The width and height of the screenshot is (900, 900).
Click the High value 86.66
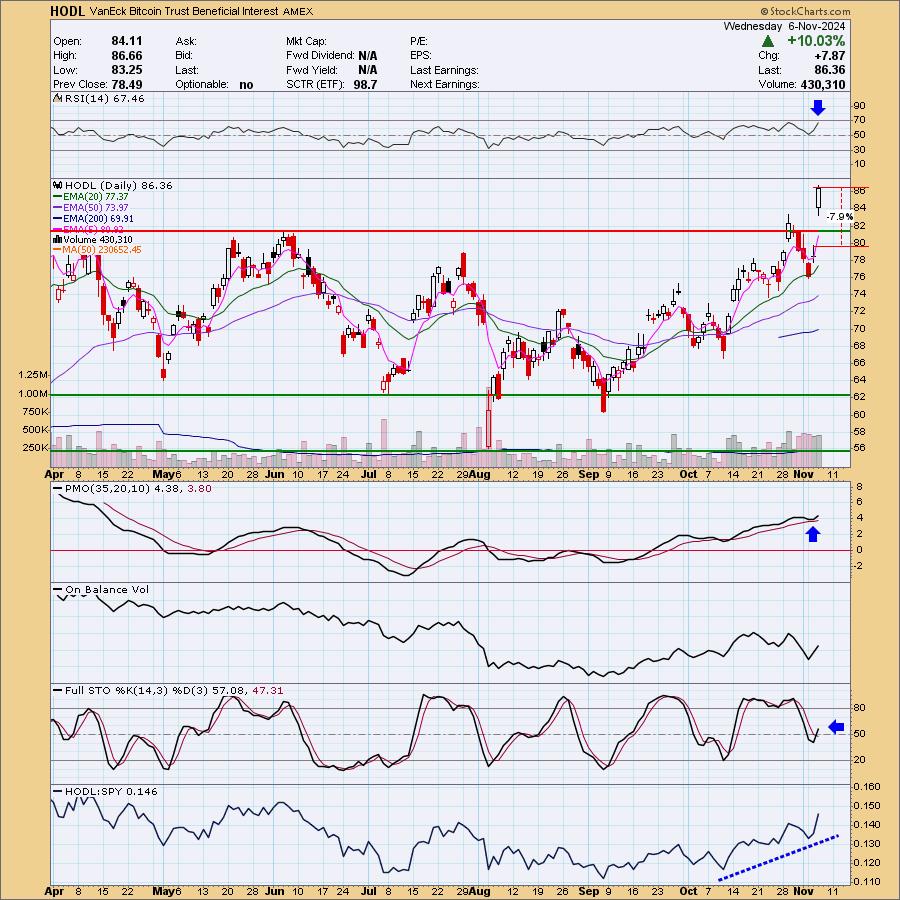[127, 56]
